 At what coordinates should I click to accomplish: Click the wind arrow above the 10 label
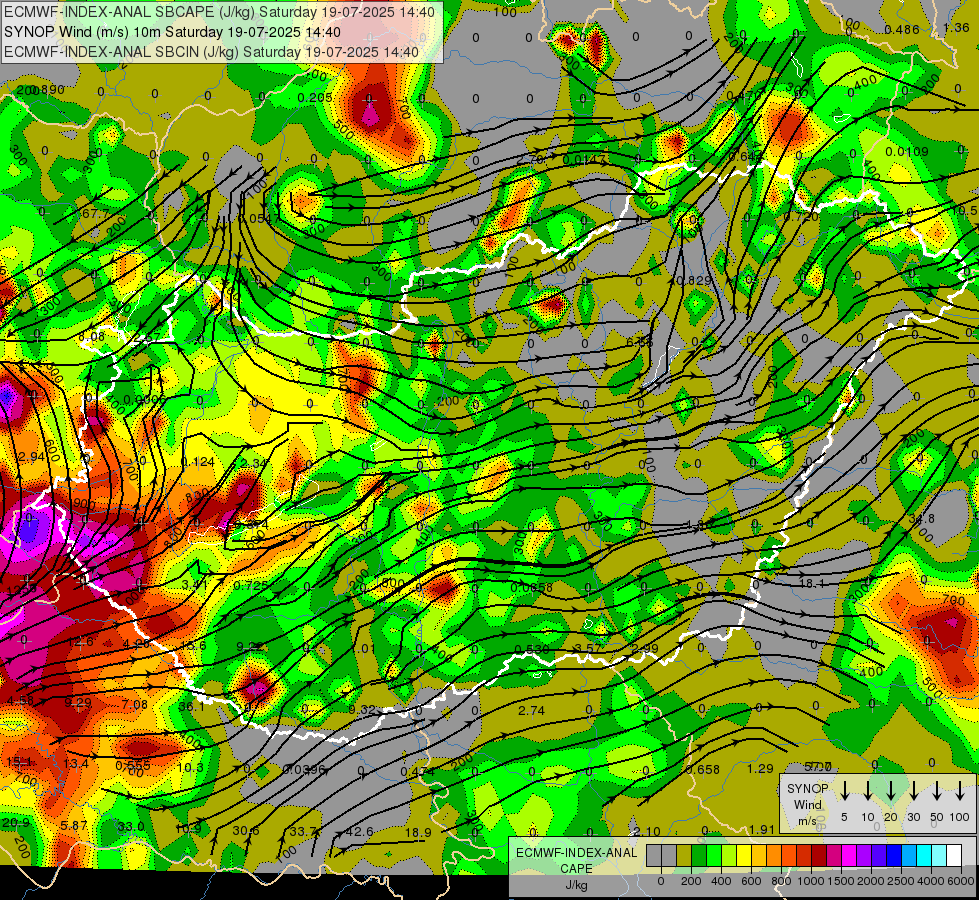click(867, 791)
